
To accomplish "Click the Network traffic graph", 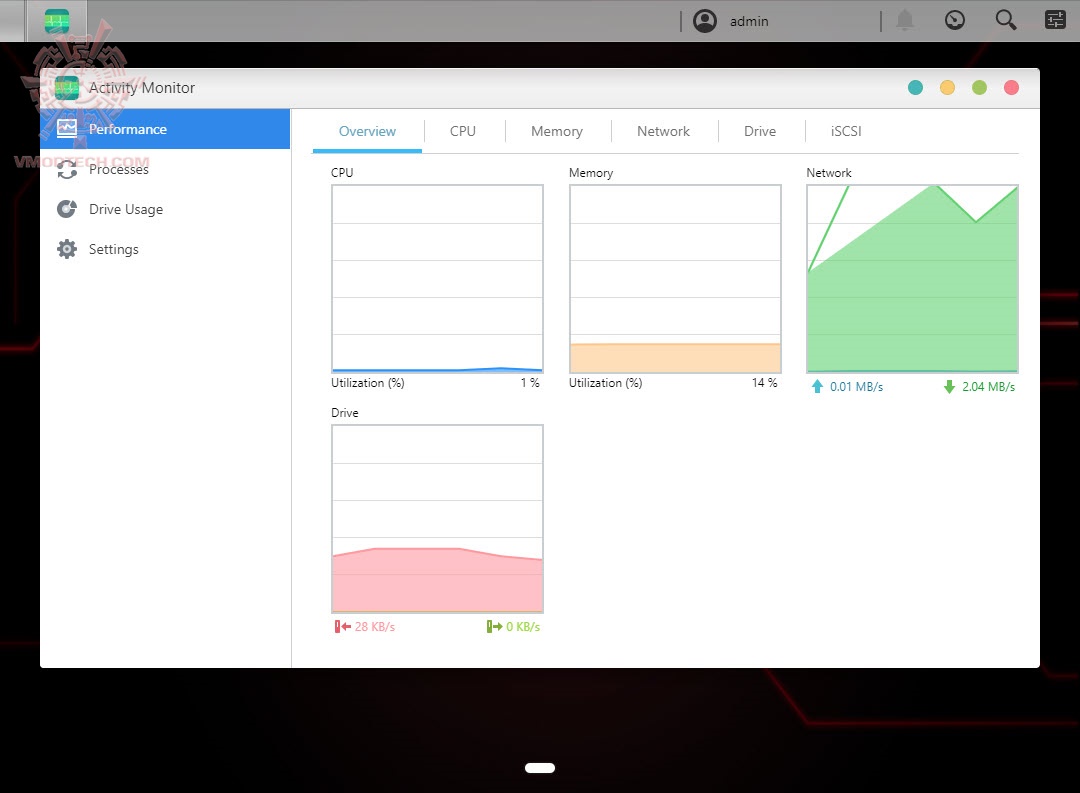I will click(913, 278).
